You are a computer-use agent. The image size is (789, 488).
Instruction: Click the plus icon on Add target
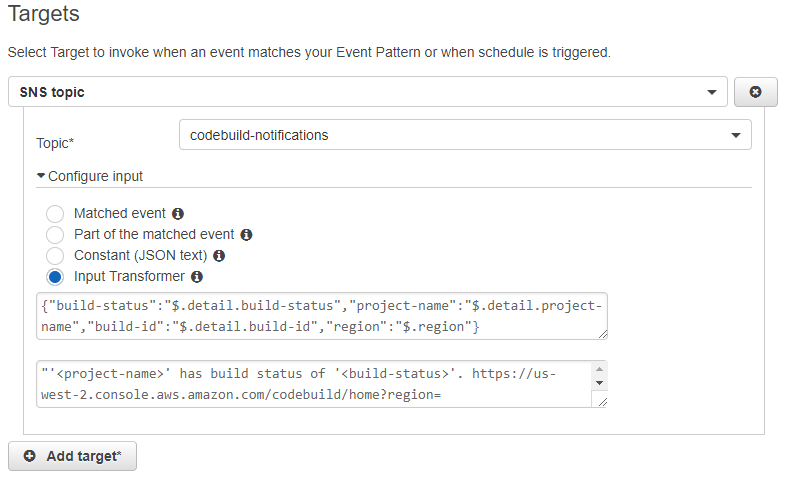pyautogui.click(x=29, y=456)
